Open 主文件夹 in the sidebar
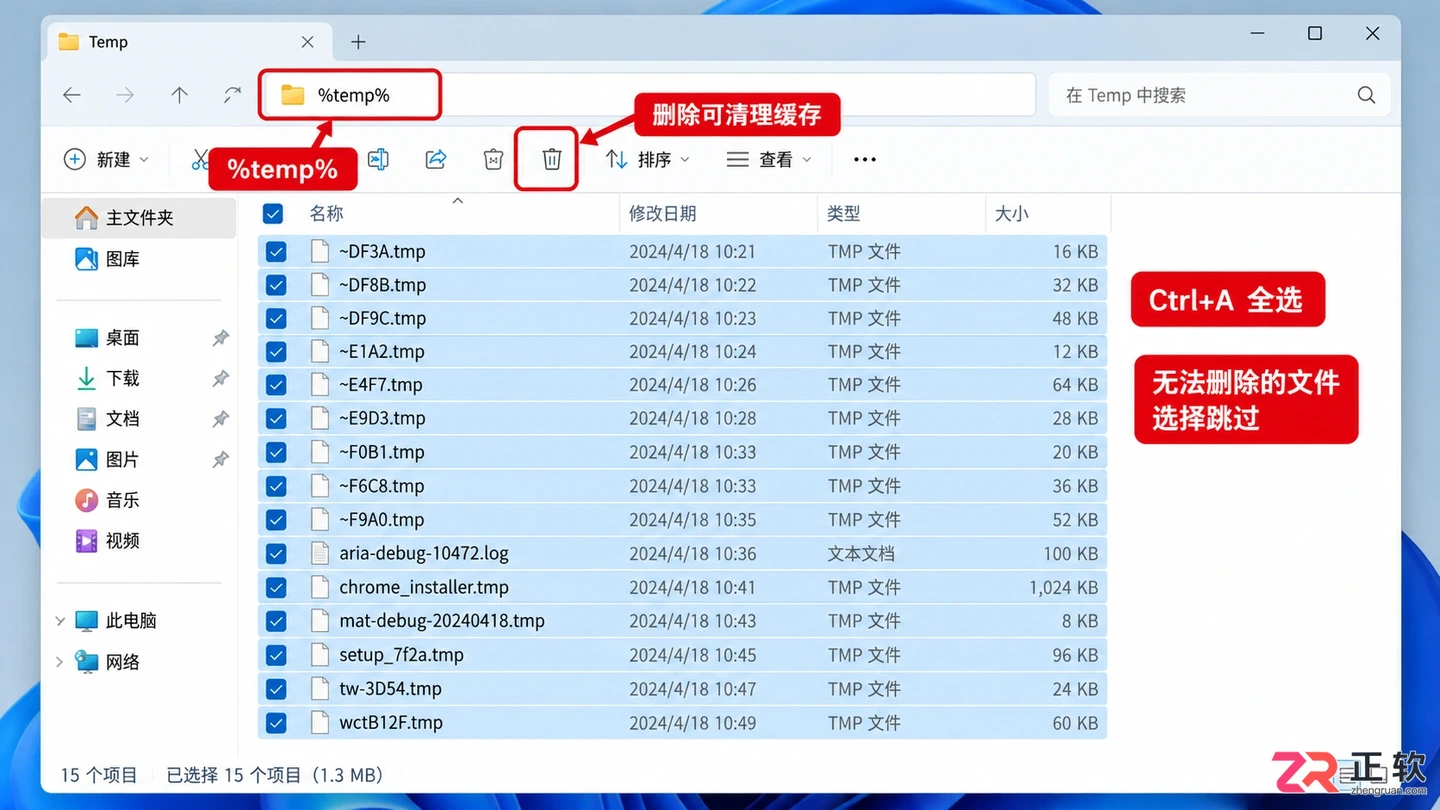 (140, 217)
